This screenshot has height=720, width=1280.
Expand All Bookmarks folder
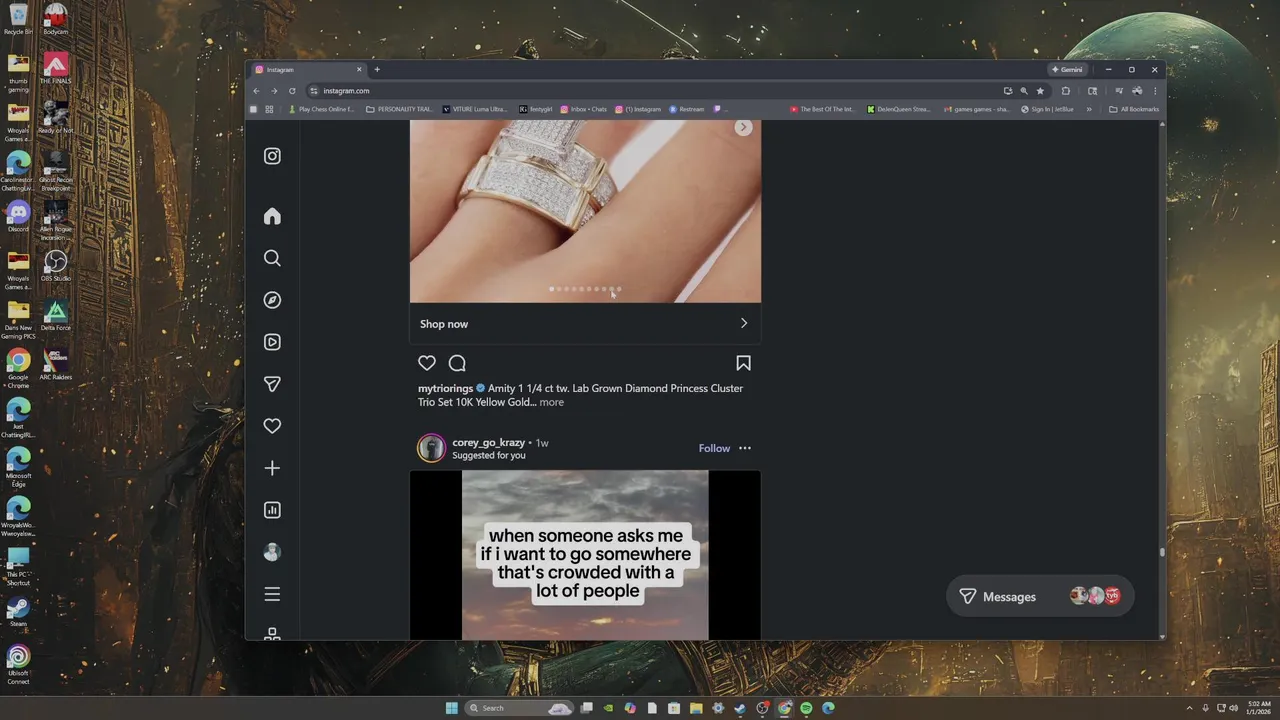(1134, 109)
